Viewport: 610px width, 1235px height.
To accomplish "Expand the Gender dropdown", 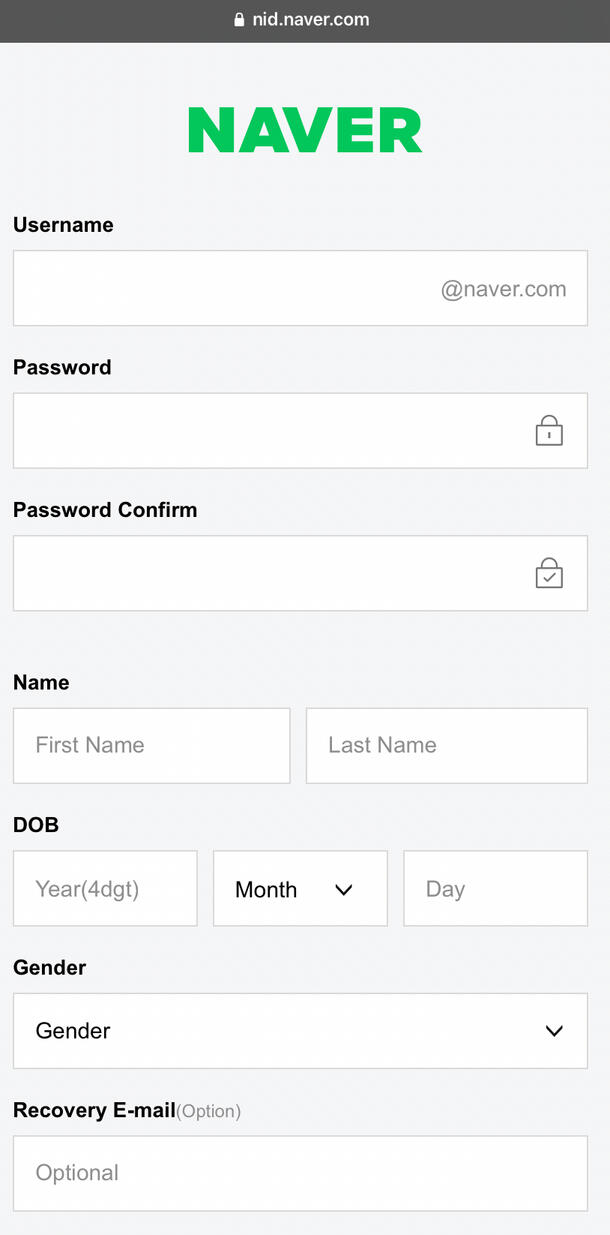I will click(x=299, y=1031).
